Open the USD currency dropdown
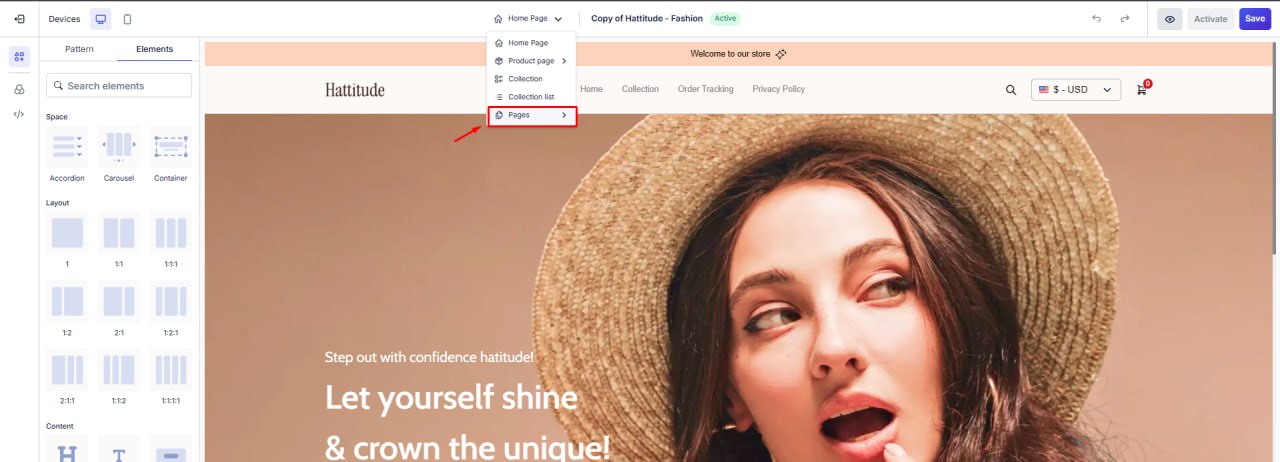 point(1075,90)
